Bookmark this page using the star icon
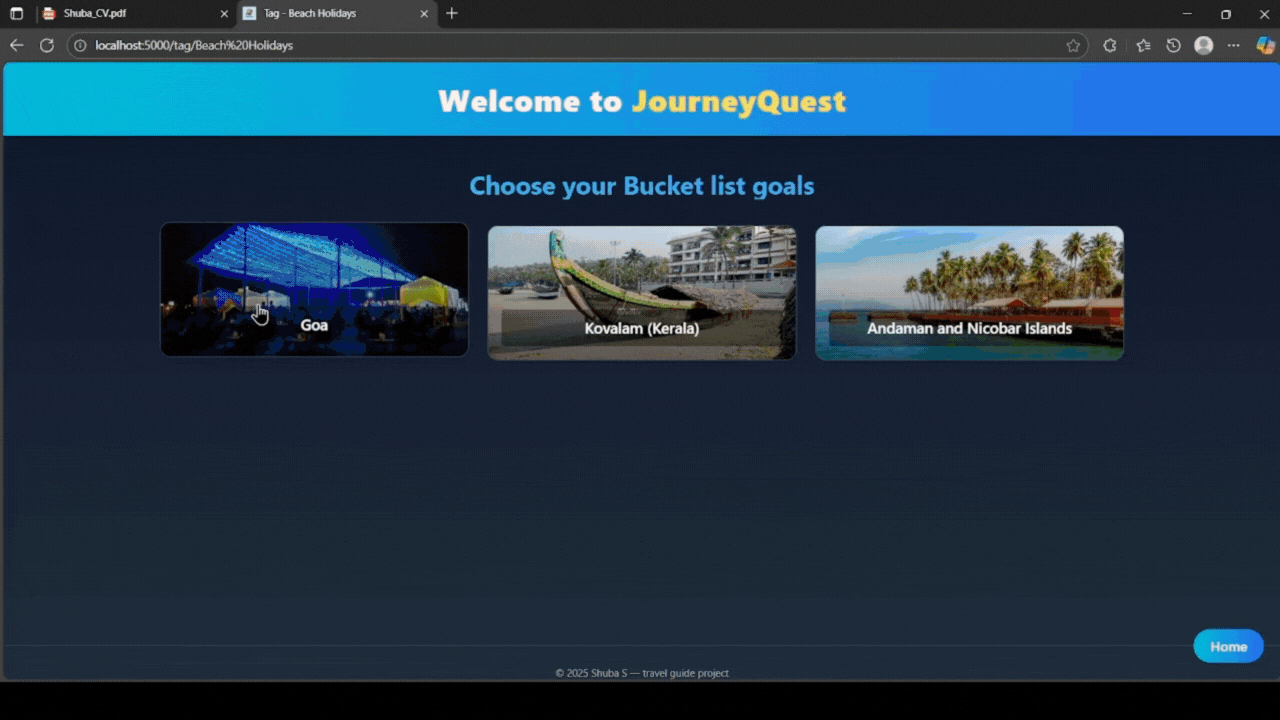Viewport: 1280px width, 720px height. [1073, 45]
